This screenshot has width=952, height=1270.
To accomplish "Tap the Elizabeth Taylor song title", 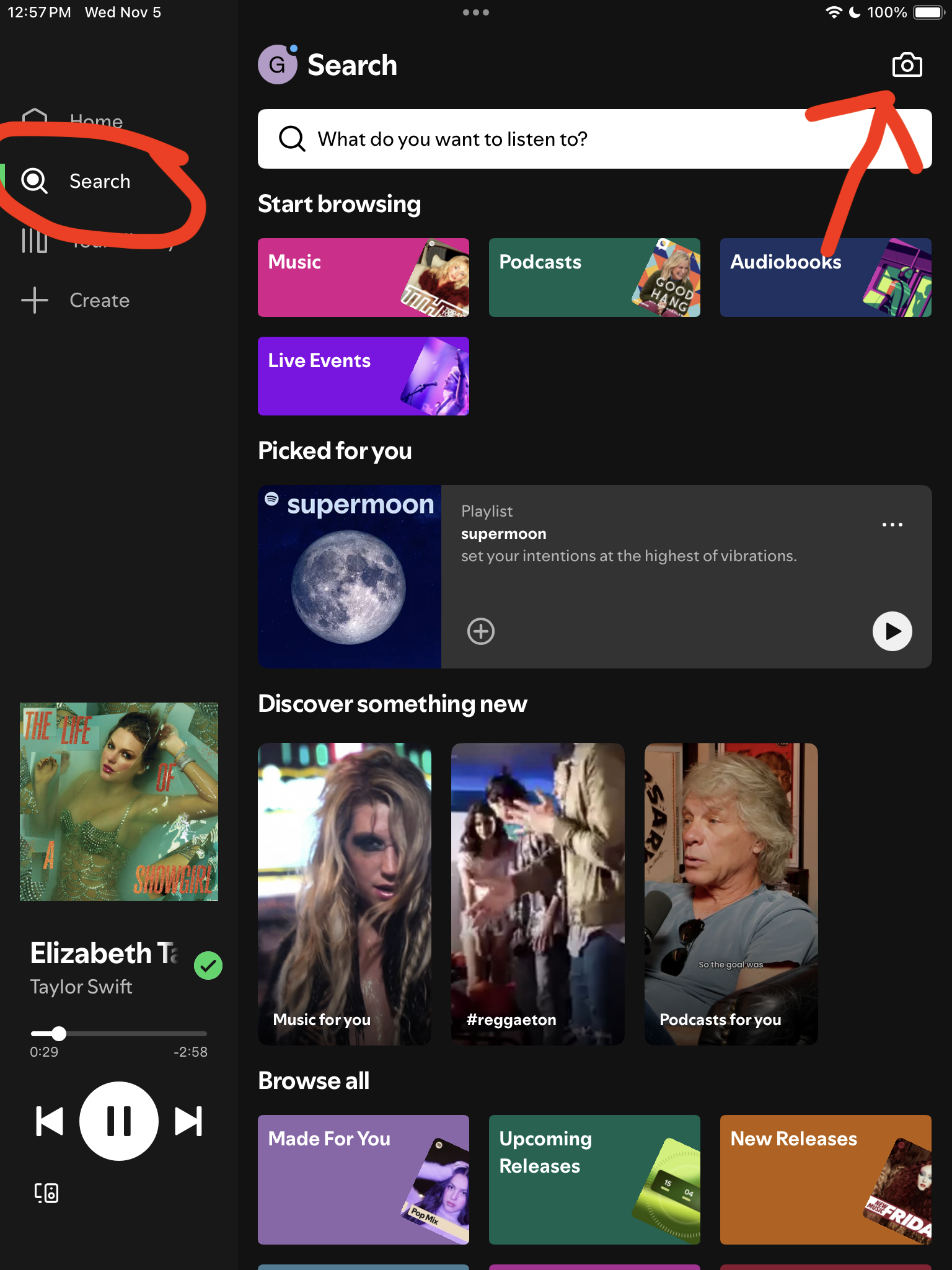I will 105,953.
